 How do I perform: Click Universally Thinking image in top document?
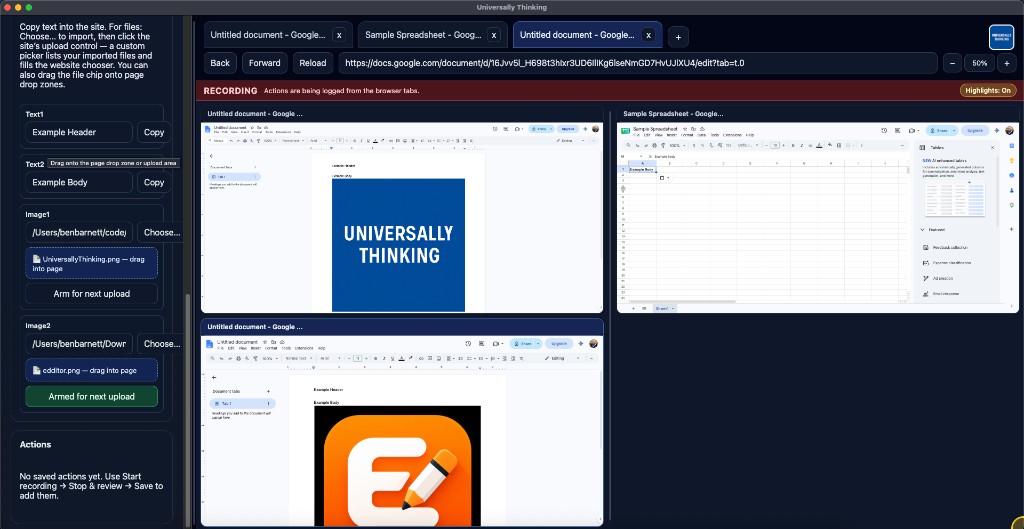click(x=398, y=245)
